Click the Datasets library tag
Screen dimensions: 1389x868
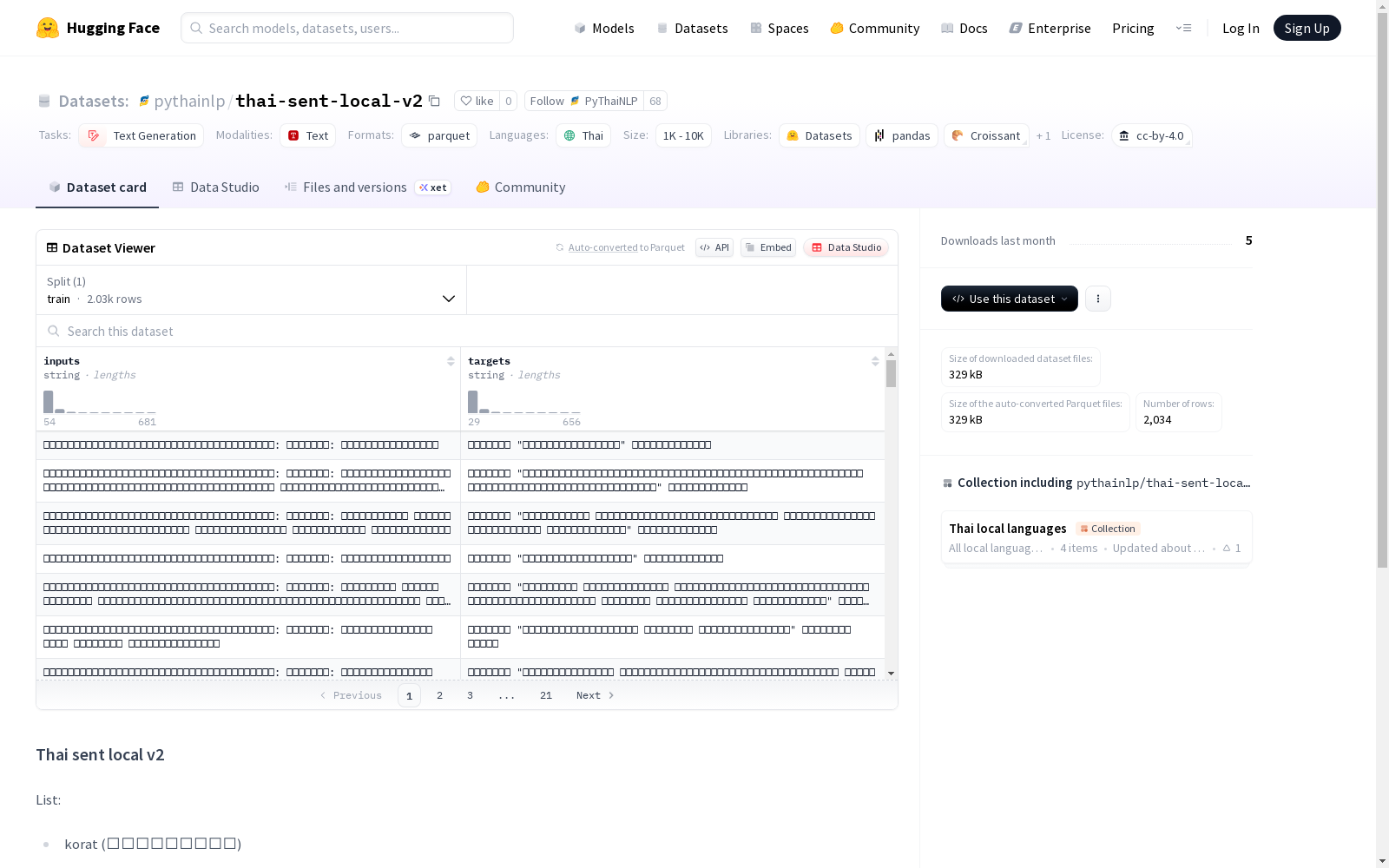[x=820, y=135]
